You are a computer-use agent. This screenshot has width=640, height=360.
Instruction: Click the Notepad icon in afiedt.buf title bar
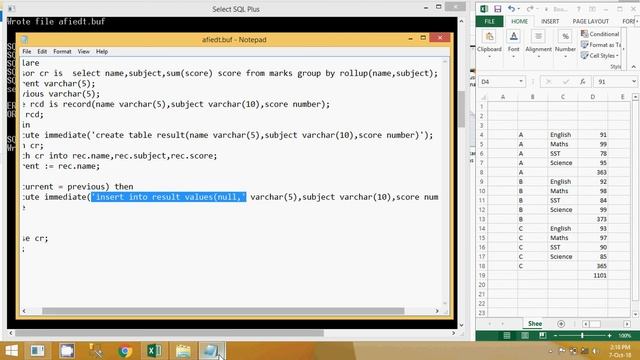(x=24, y=40)
